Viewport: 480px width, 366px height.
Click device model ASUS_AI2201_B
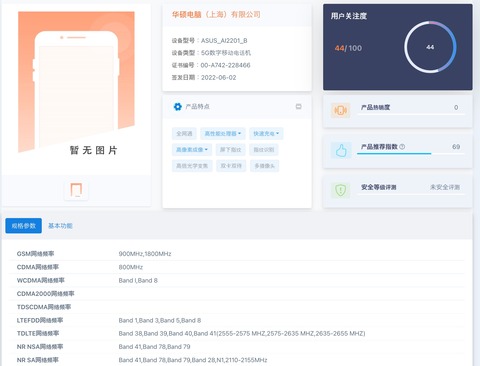click(x=224, y=41)
